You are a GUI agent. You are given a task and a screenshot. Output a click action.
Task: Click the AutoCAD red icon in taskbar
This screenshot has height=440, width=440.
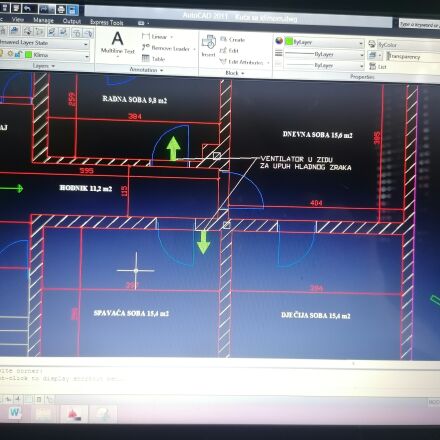point(74,414)
